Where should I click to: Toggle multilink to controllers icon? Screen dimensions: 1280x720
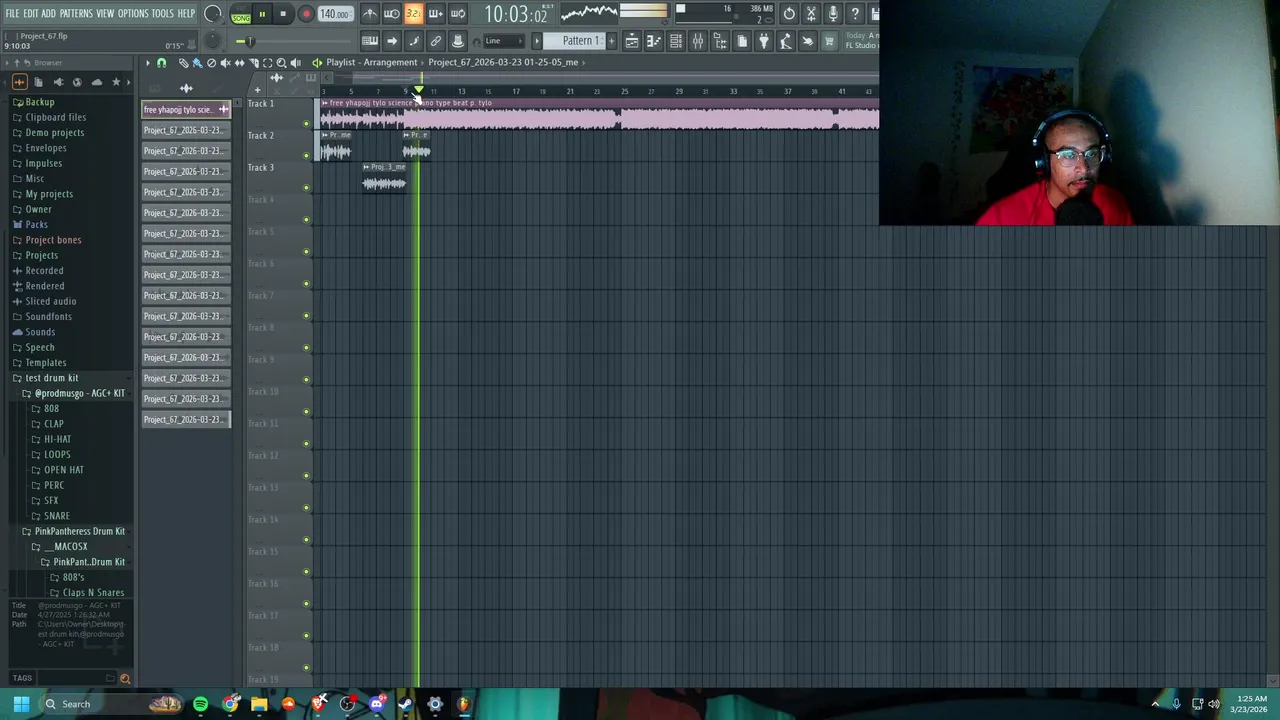435,41
